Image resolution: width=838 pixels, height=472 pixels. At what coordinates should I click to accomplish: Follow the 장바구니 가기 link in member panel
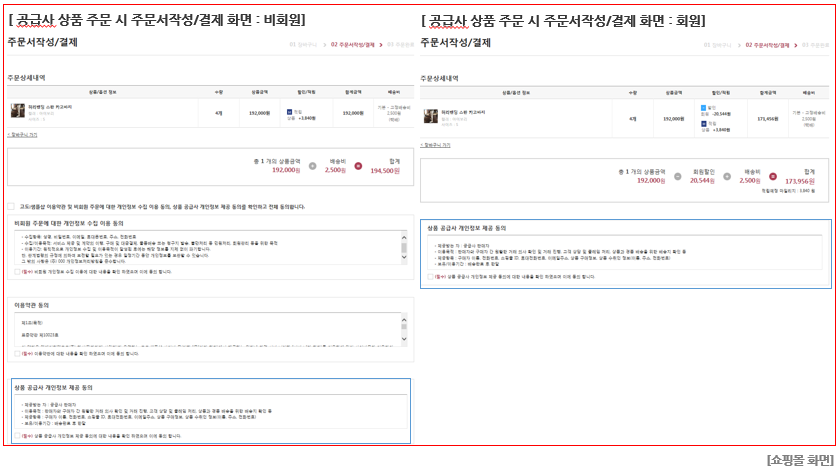pos(435,145)
